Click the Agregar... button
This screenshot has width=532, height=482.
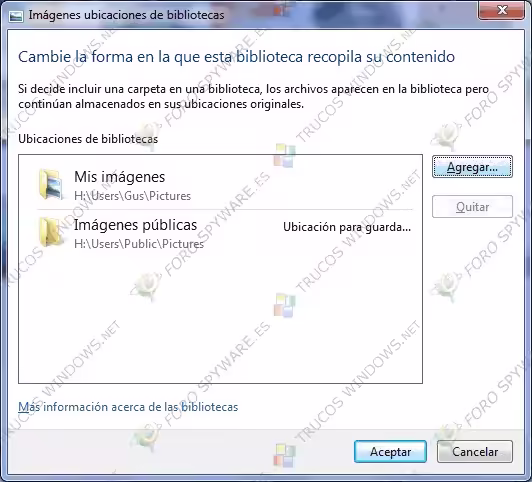click(x=472, y=167)
